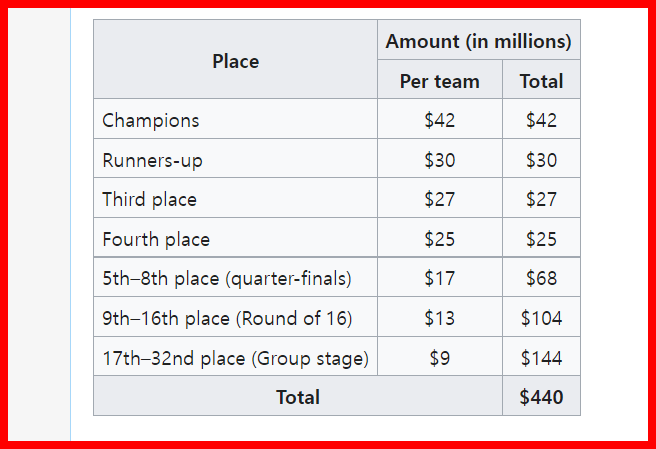Screen dimensions: 656x449
Task: Click the Runners-up row label
Action: click(152, 160)
